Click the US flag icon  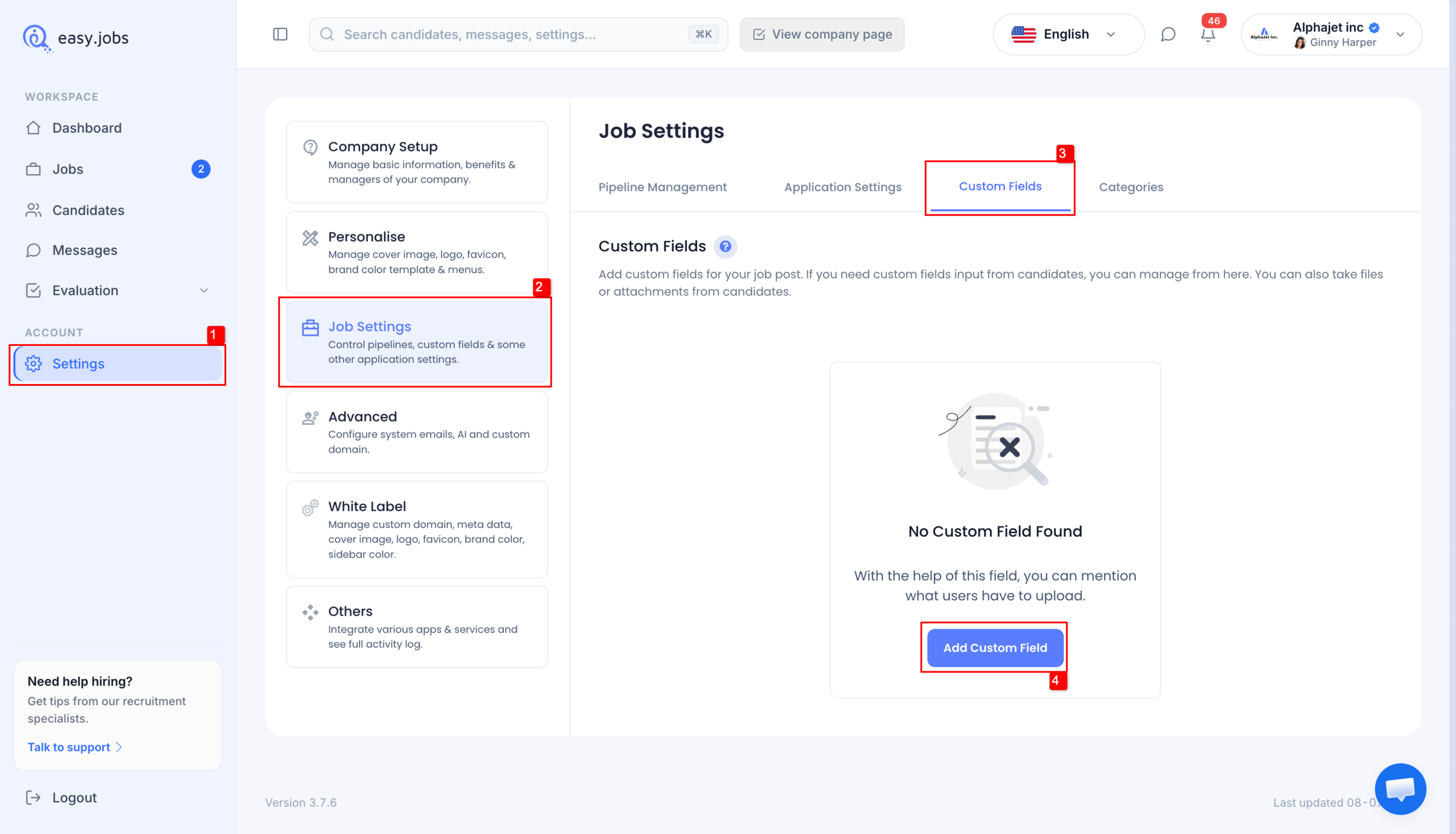click(1024, 34)
